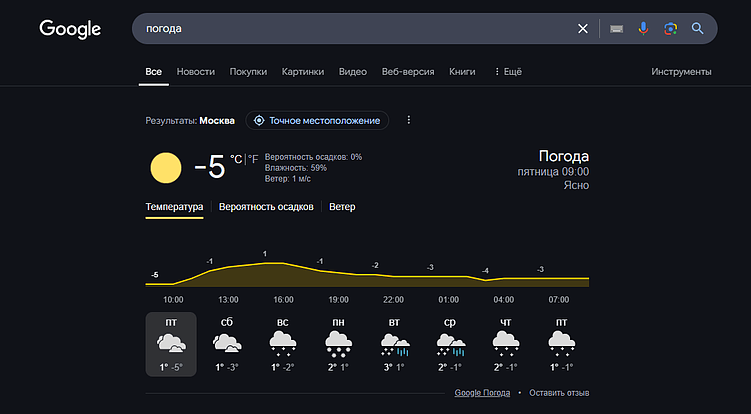Image resolution: width=751 pixels, height=414 pixels.
Task: Open the Новости results tab
Action: tap(195, 72)
